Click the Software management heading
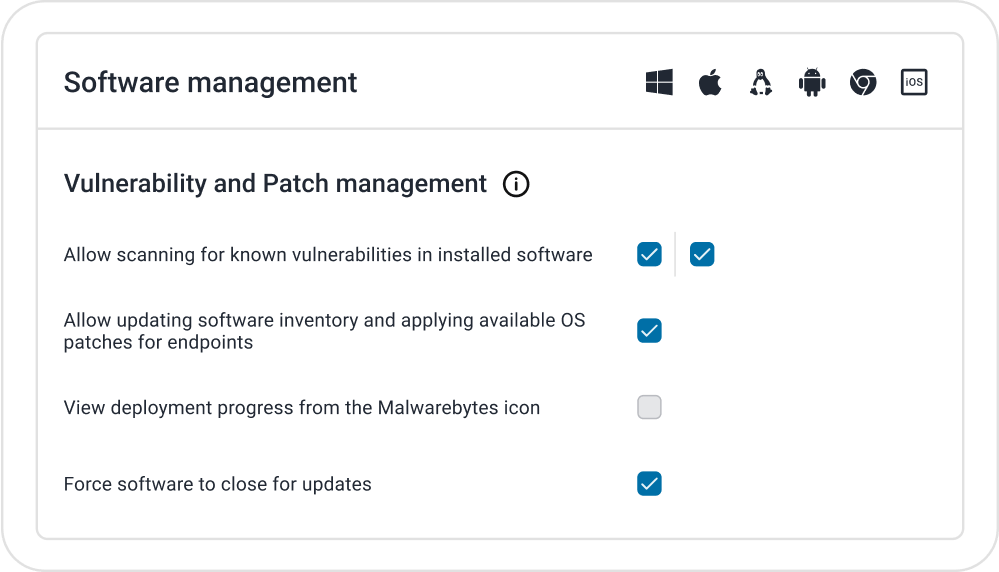This screenshot has width=999, height=572. (210, 83)
